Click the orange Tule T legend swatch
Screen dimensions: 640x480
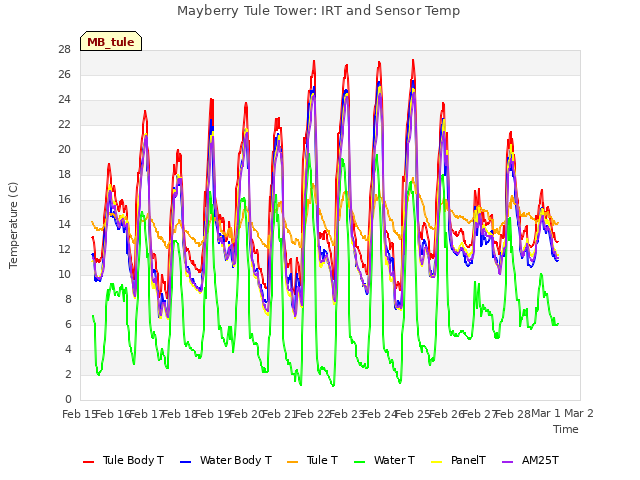(x=293, y=462)
